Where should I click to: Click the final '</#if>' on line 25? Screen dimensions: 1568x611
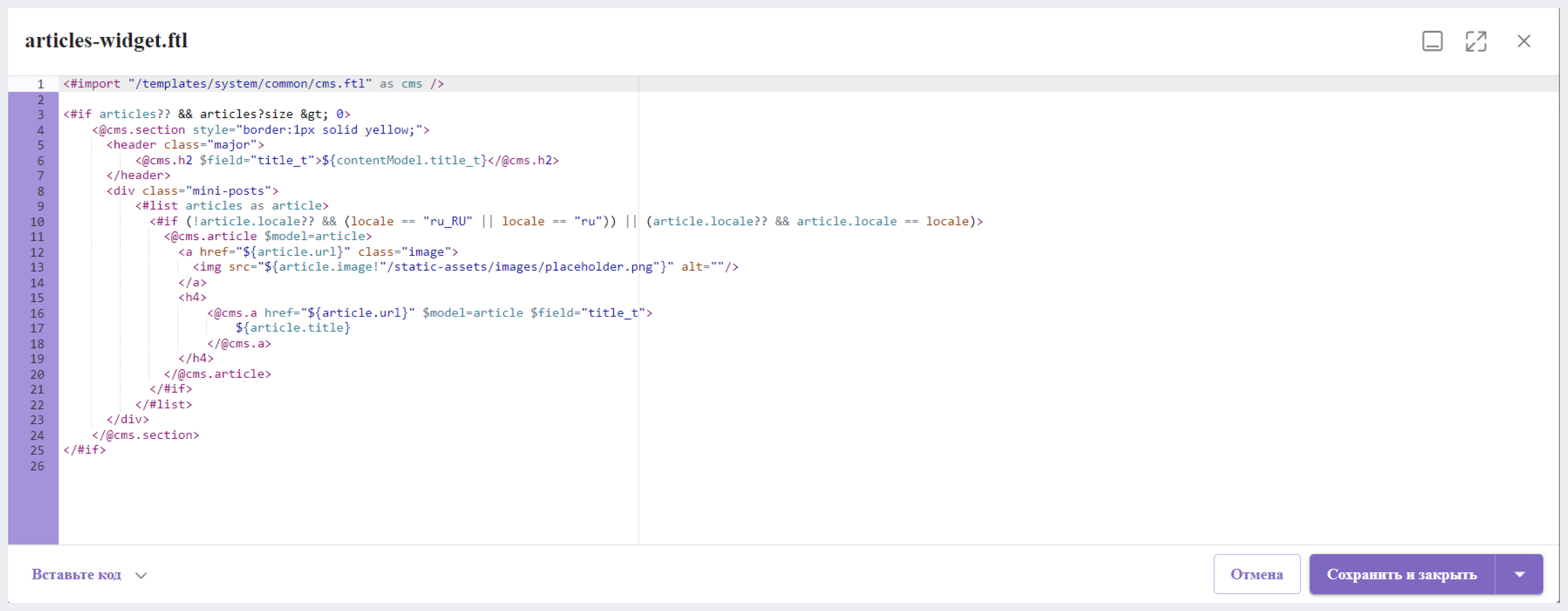point(84,450)
